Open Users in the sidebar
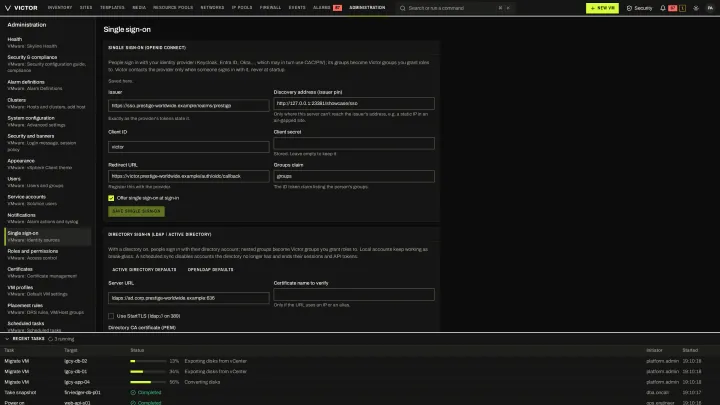Image resolution: width=720 pixels, height=405 pixels. (48, 182)
